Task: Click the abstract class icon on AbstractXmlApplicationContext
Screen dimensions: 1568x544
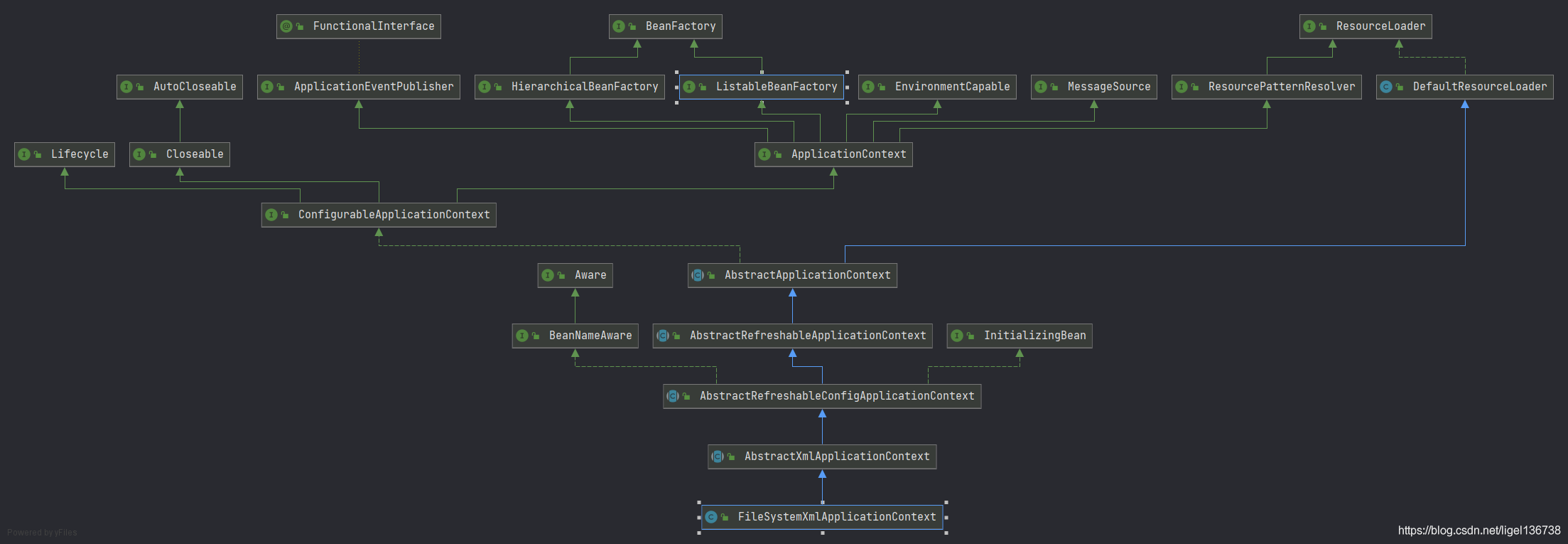Action: click(x=718, y=457)
